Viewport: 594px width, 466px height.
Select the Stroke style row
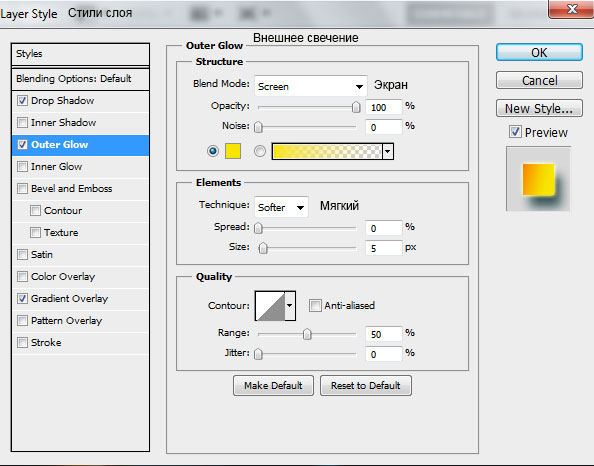(80, 342)
